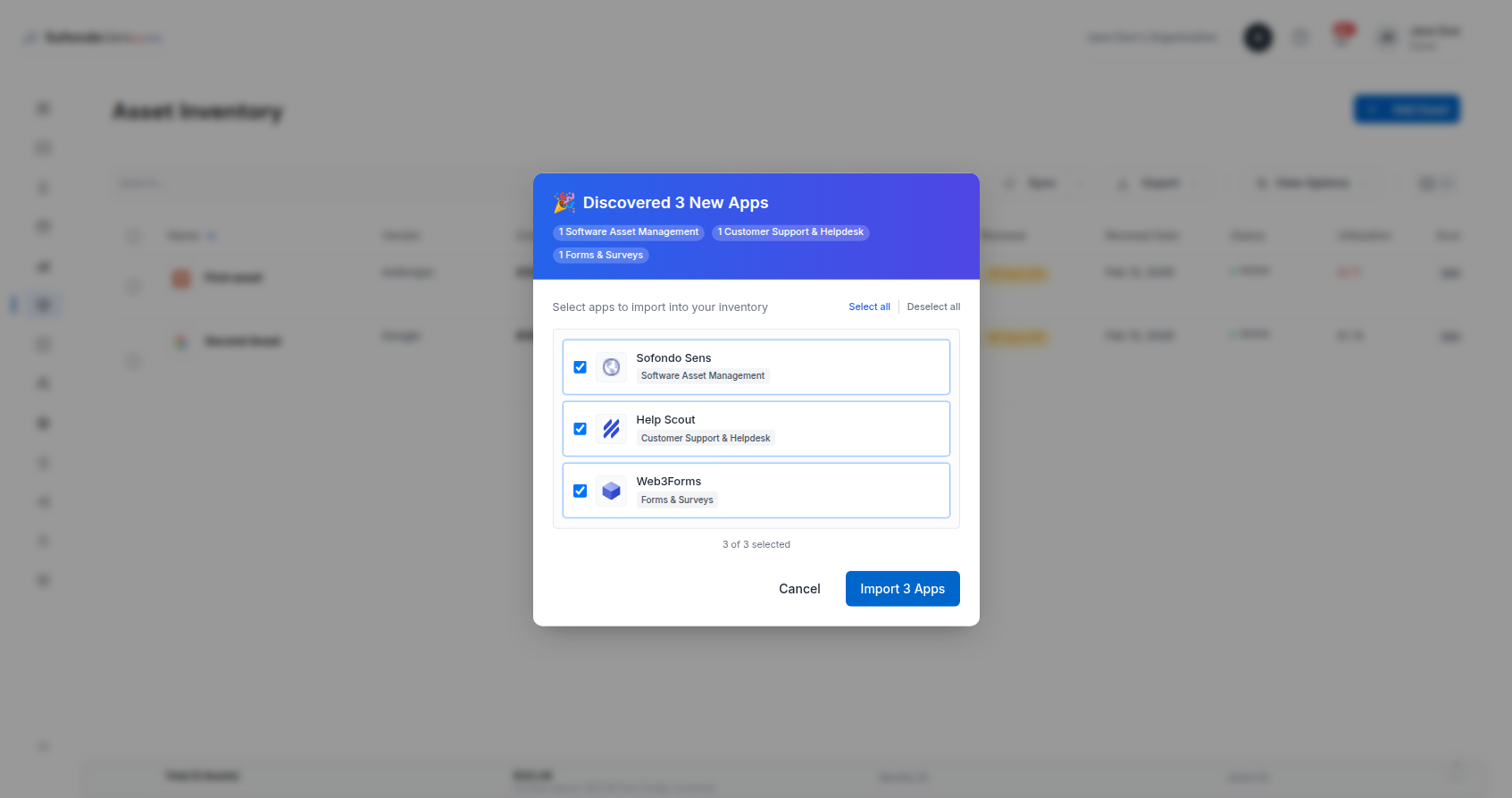The width and height of the screenshot is (1512, 798).
Task: Click the 3 of 3 selected text
Action: pos(756,544)
